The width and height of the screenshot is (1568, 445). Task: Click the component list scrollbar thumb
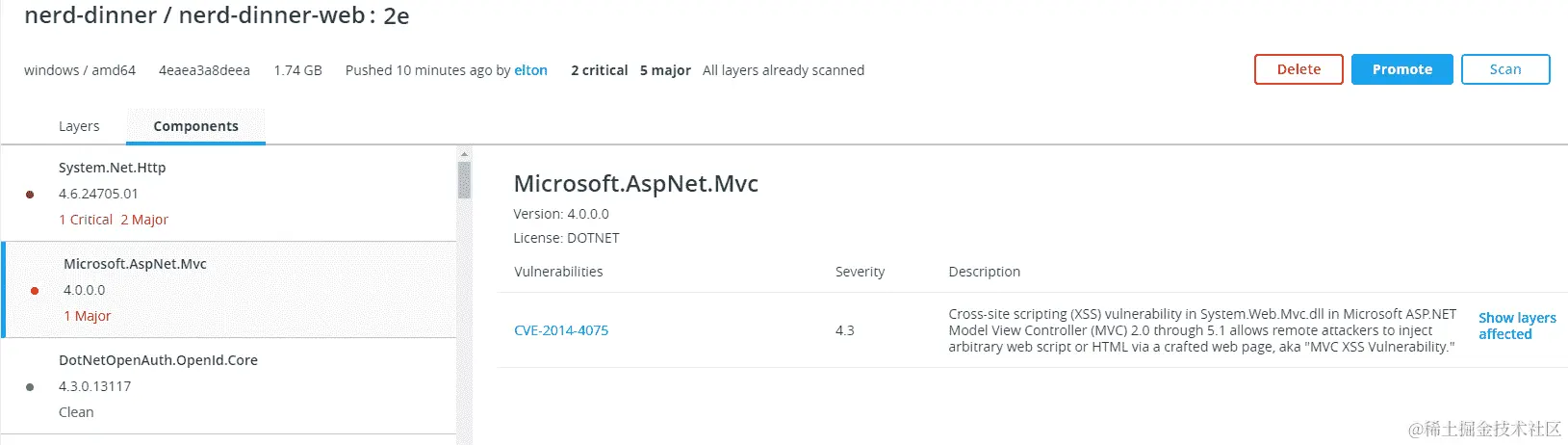coord(464,180)
